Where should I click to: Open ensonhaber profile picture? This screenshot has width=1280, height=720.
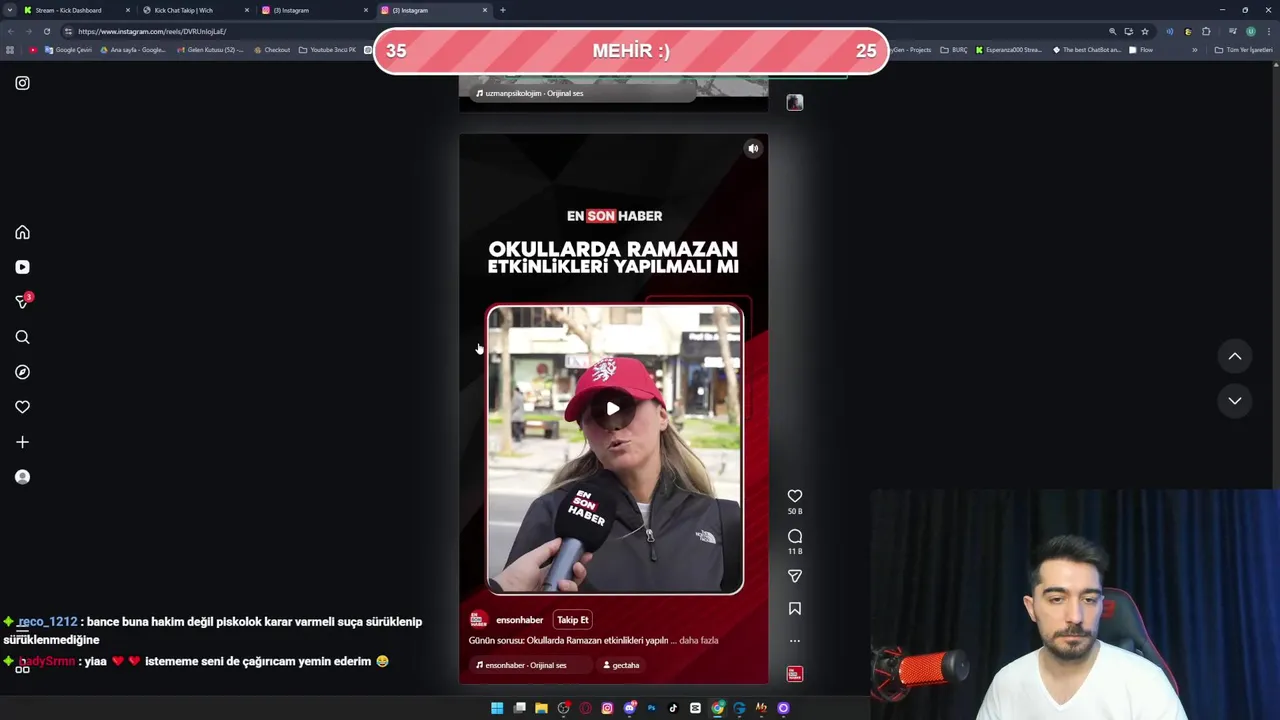coord(478,620)
